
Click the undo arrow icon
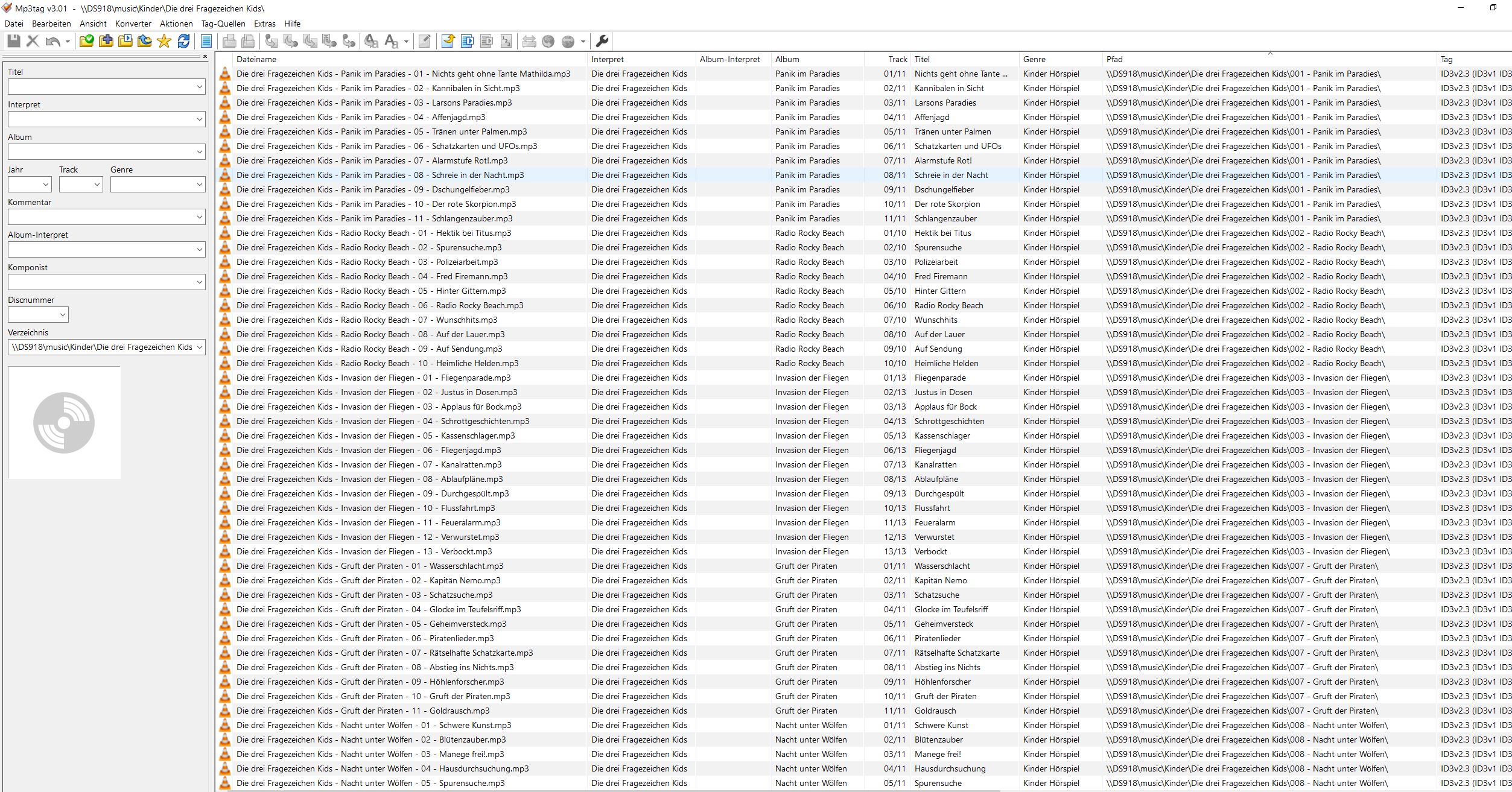pyautogui.click(x=52, y=41)
